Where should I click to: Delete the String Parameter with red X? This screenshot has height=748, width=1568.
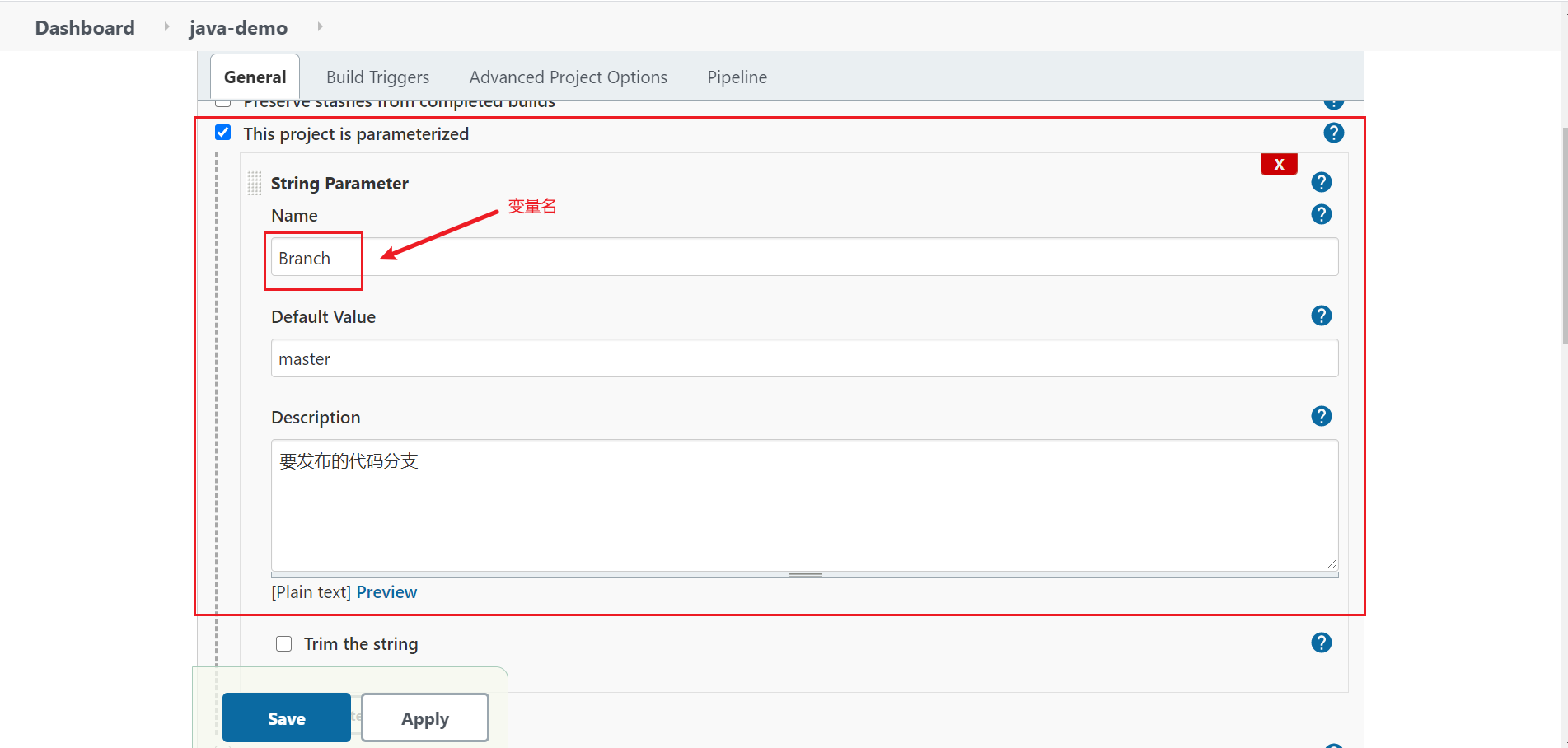click(1279, 164)
